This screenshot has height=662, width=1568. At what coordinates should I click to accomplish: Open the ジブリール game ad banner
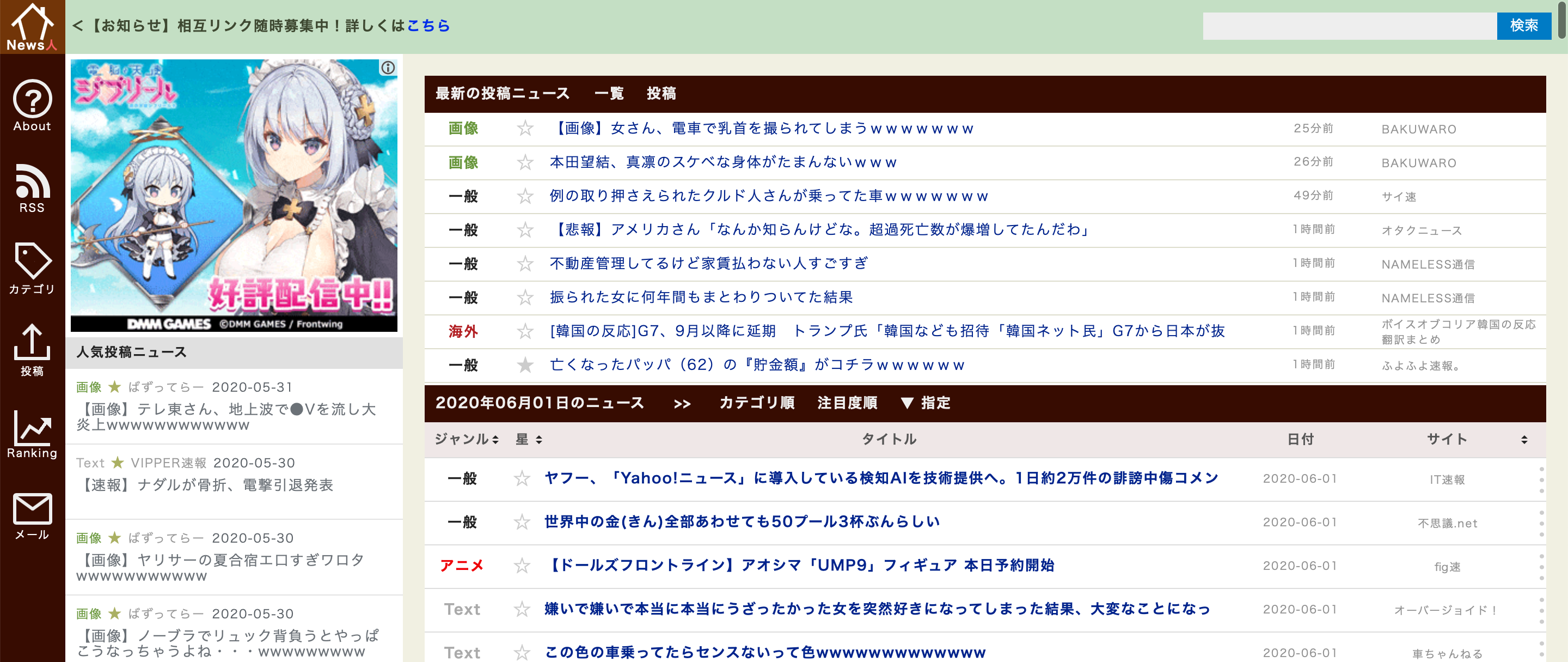[234, 196]
